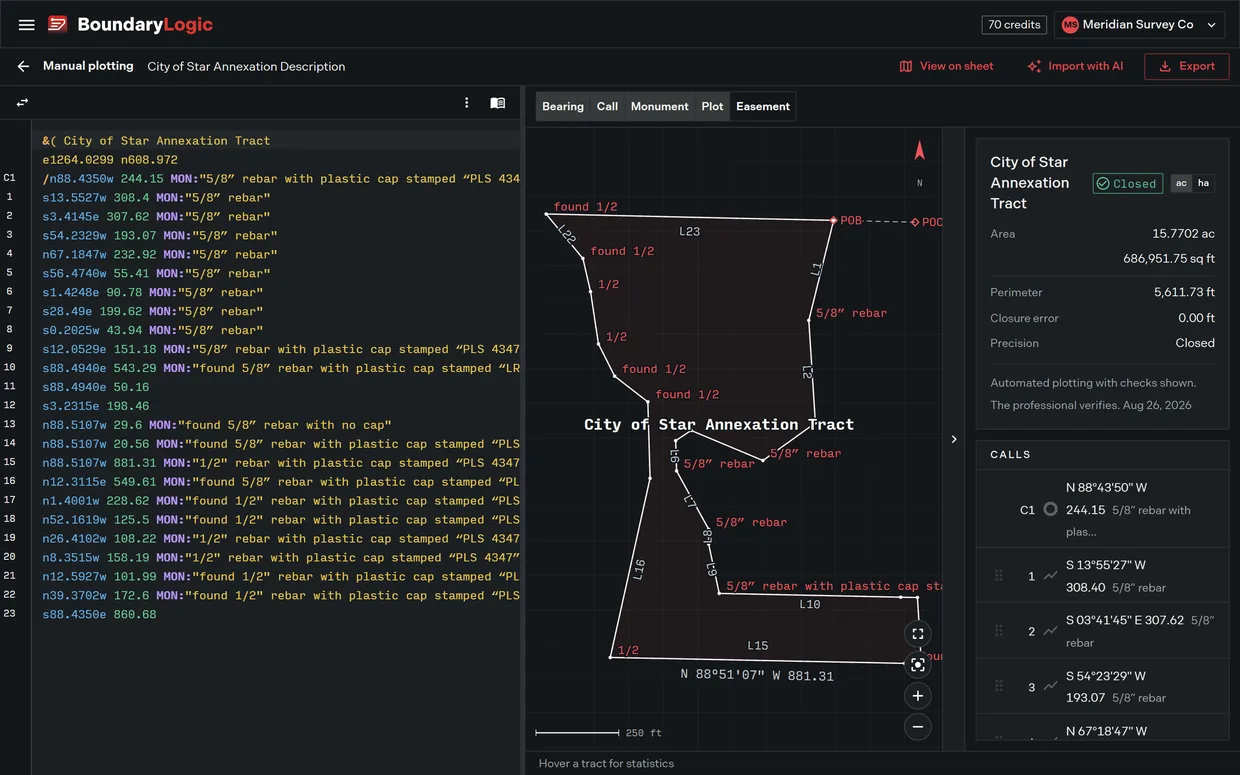1240x775 pixels.
Task: Click the line-type icon for call 1
Action: [x=1050, y=576]
